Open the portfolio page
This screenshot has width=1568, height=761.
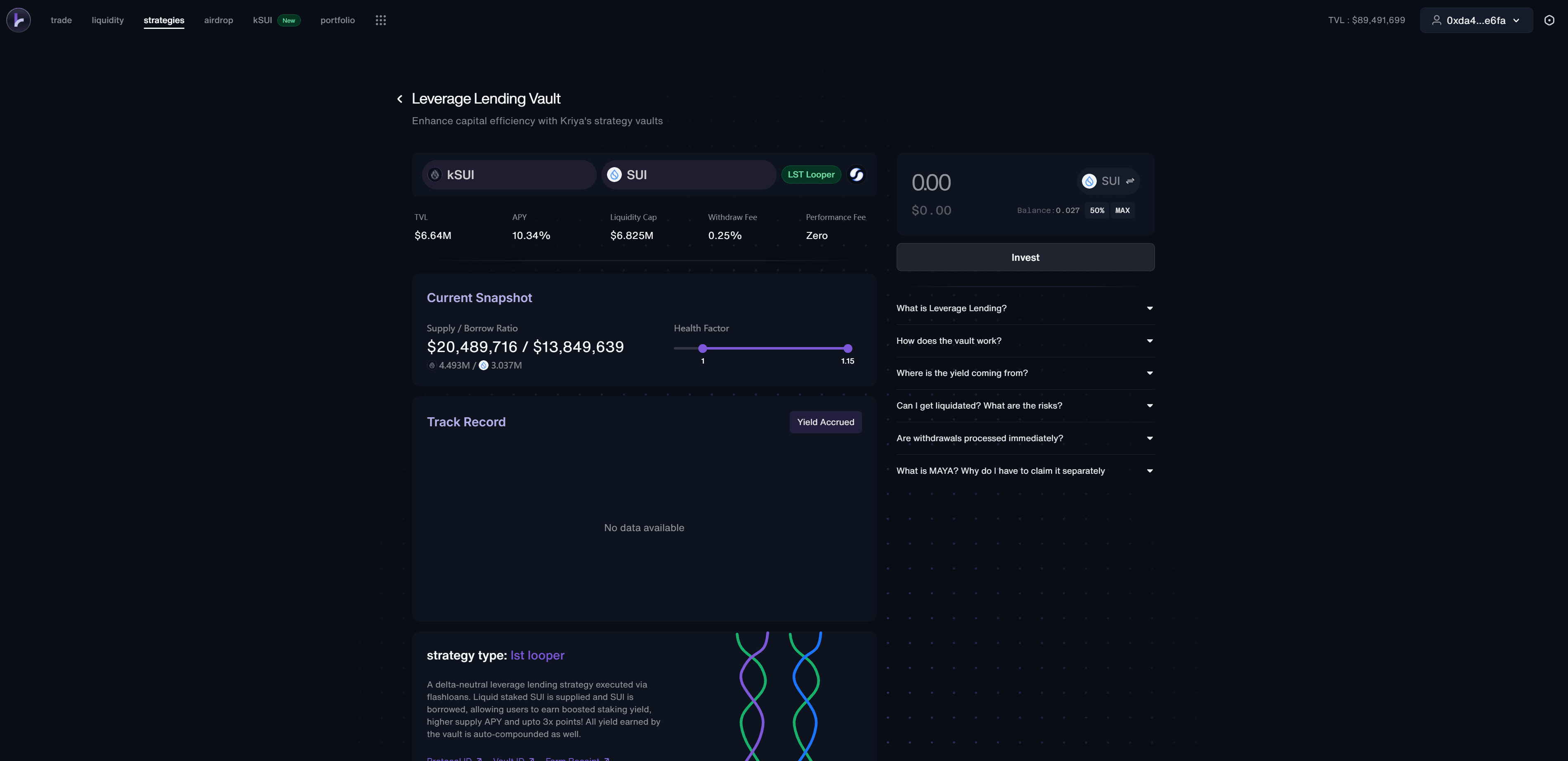337,20
